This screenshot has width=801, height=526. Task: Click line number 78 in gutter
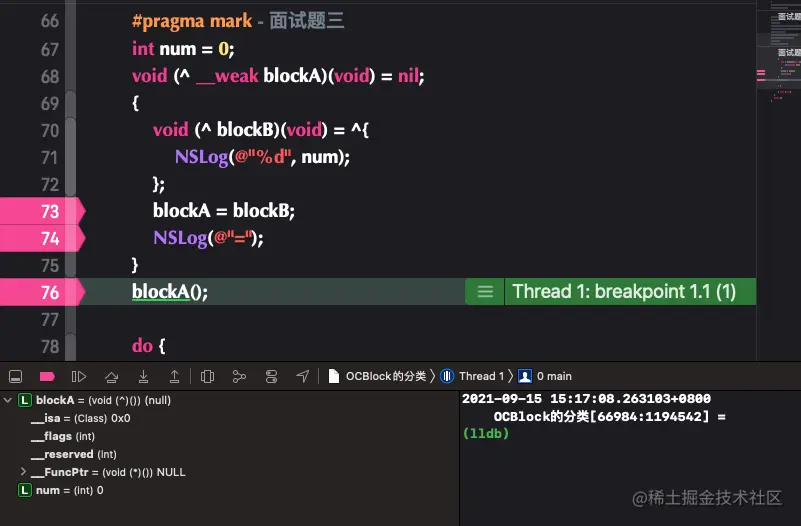[50, 347]
